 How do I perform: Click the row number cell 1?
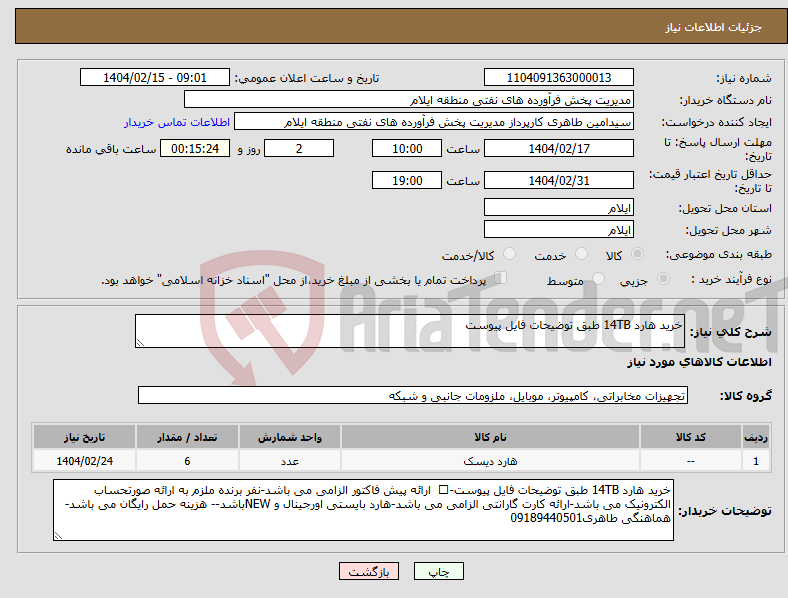756,461
